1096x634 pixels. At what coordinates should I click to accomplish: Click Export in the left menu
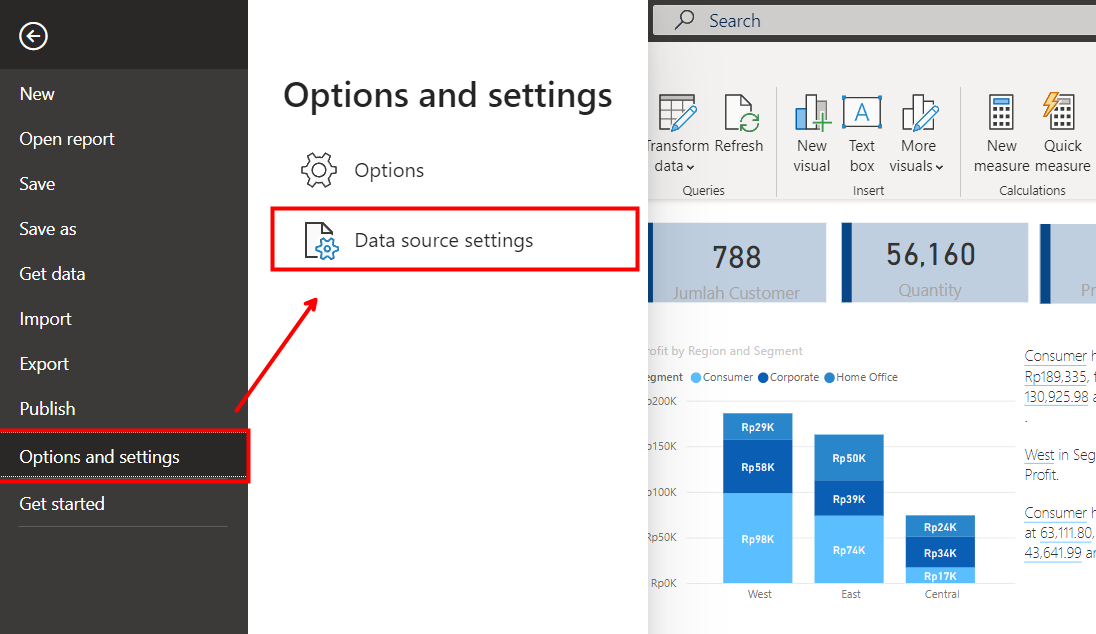pyautogui.click(x=44, y=364)
